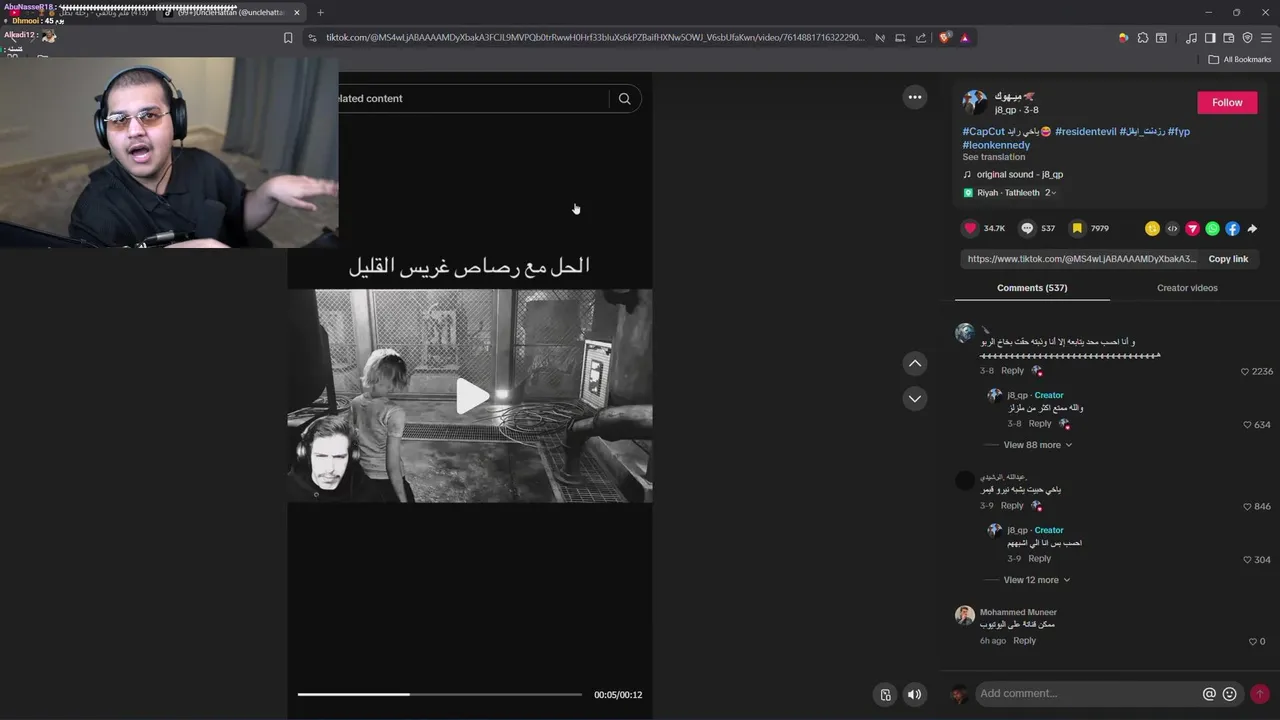The height and width of the screenshot is (720, 1280).
Task: Click the Add comment input field
Action: [1088, 694]
